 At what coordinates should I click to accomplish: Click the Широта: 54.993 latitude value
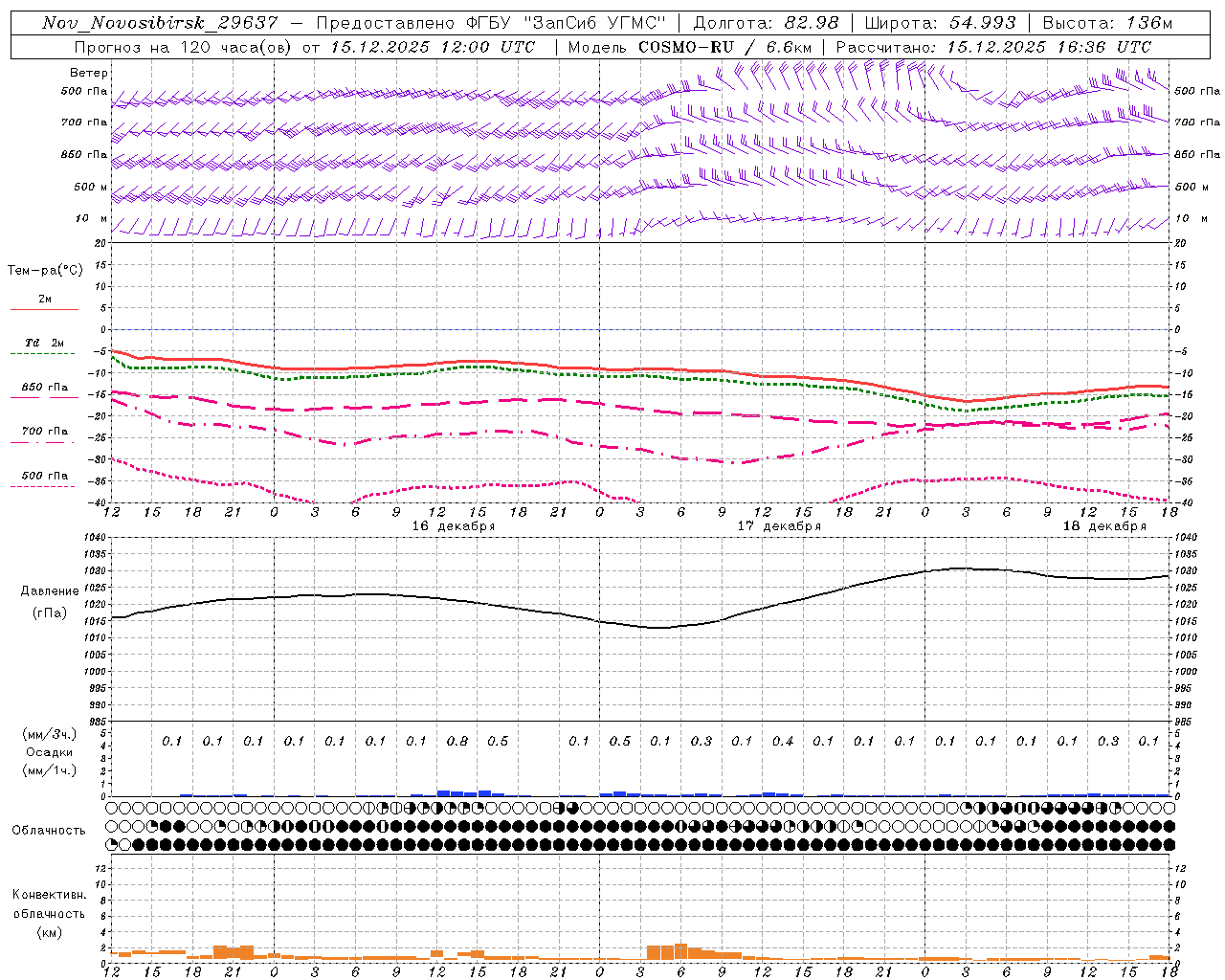click(940, 23)
